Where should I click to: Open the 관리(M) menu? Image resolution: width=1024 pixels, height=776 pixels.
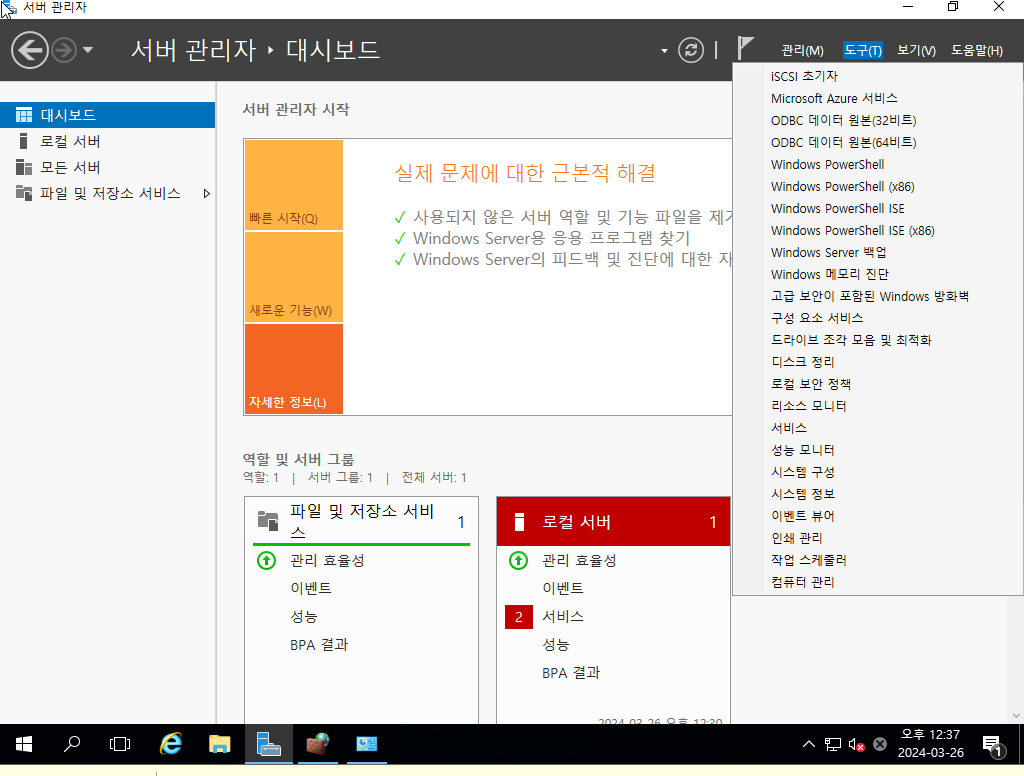tap(802, 50)
